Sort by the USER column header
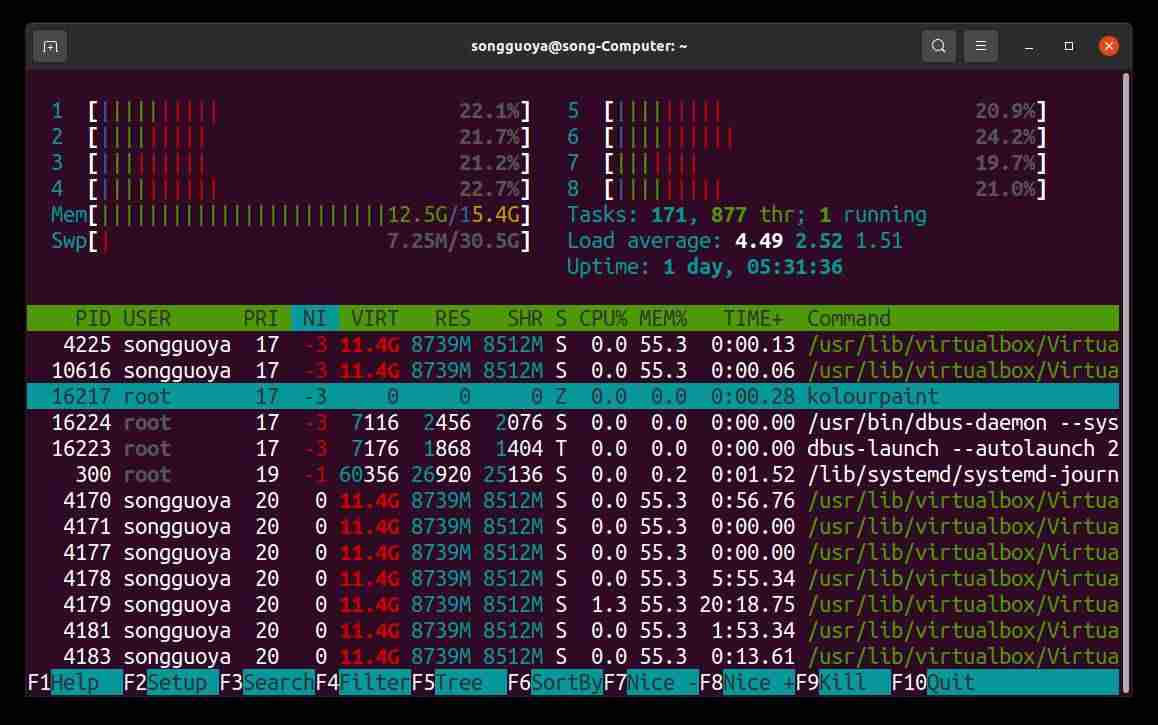The width and height of the screenshot is (1158, 725). (x=147, y=319)
